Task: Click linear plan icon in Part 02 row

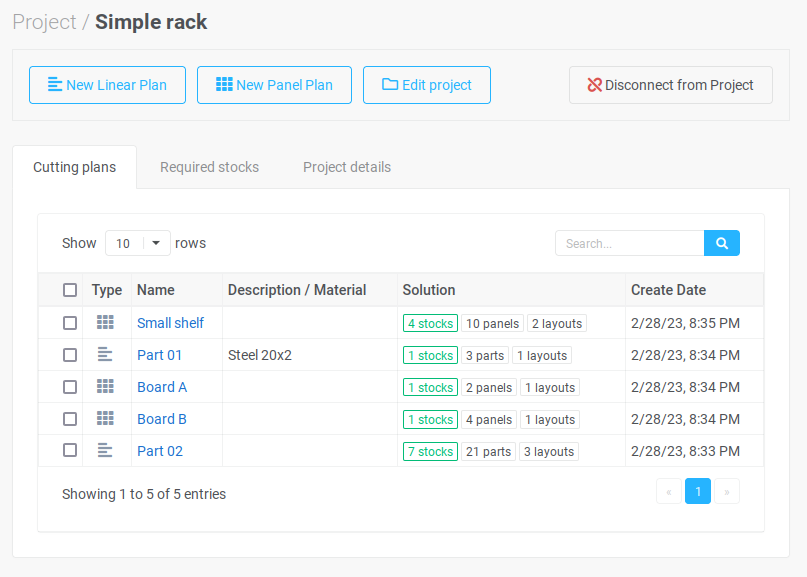Action: pos(106,450)
